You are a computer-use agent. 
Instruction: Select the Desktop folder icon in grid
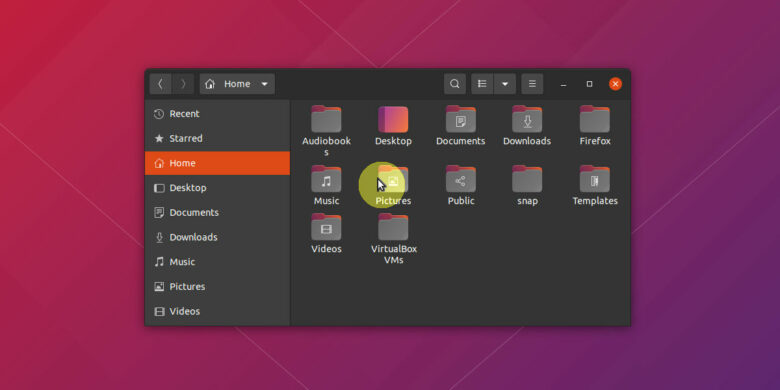tap(393, 119)
